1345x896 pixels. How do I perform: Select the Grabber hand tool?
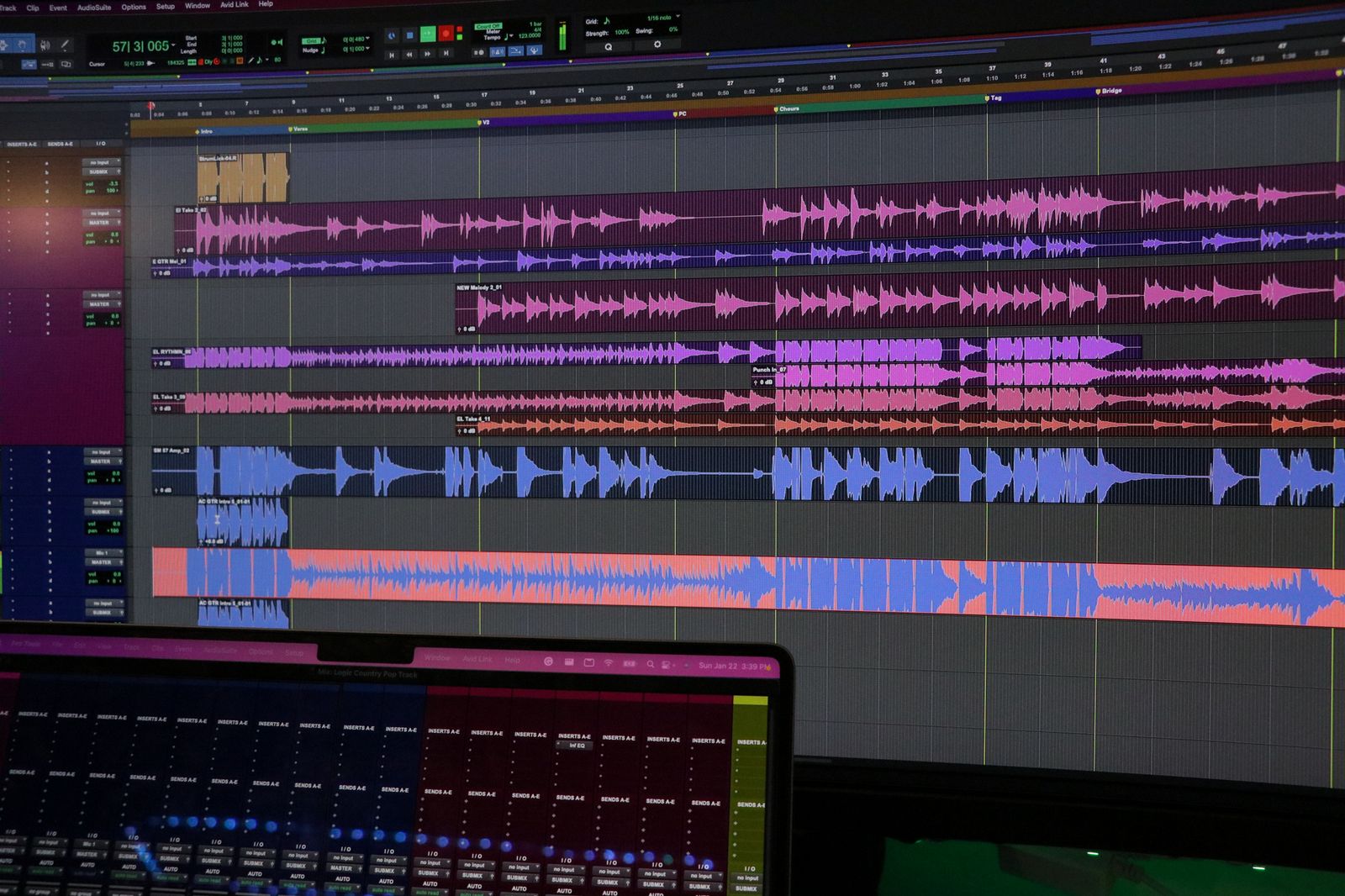(23, 45)
